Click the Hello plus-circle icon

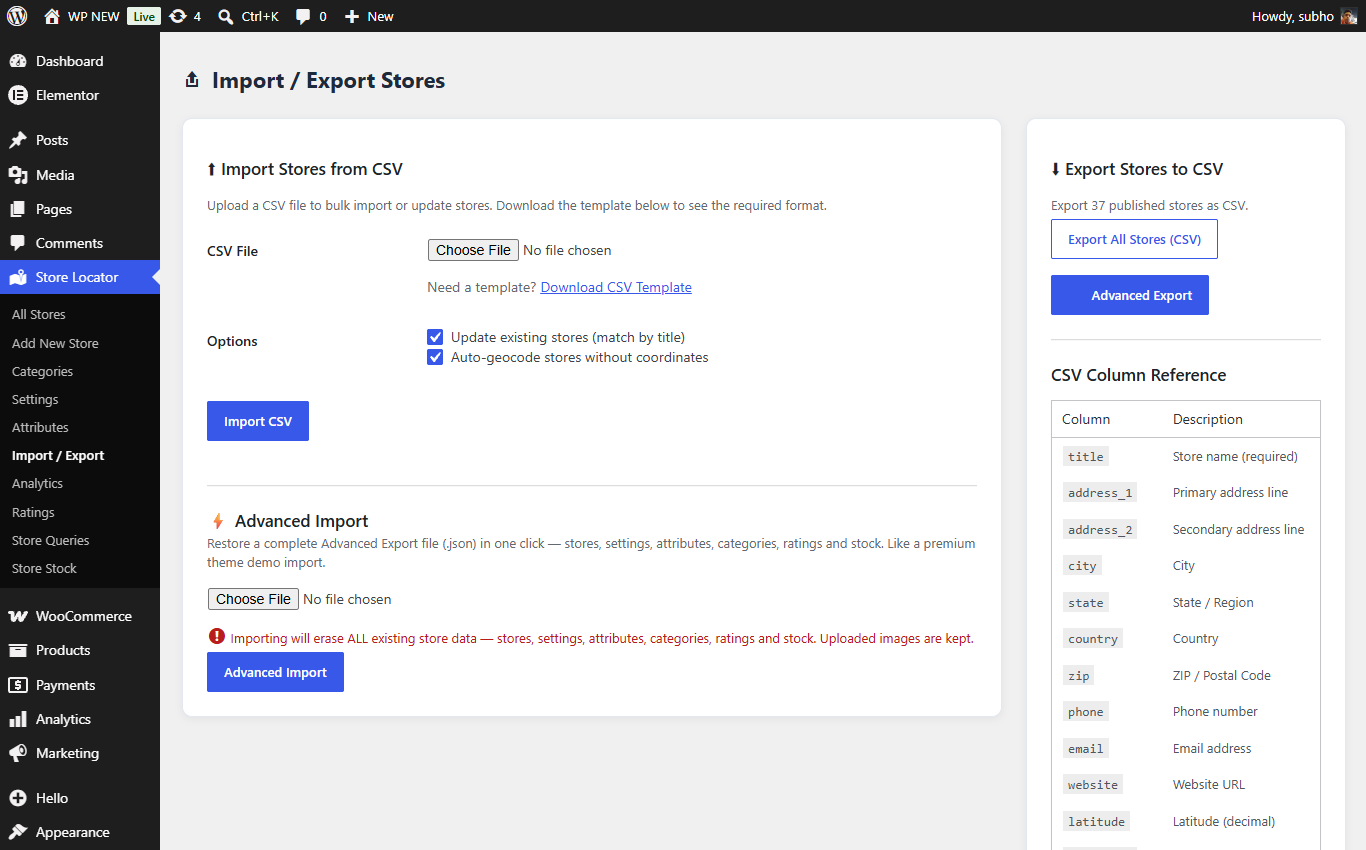[x=18, y=798]
